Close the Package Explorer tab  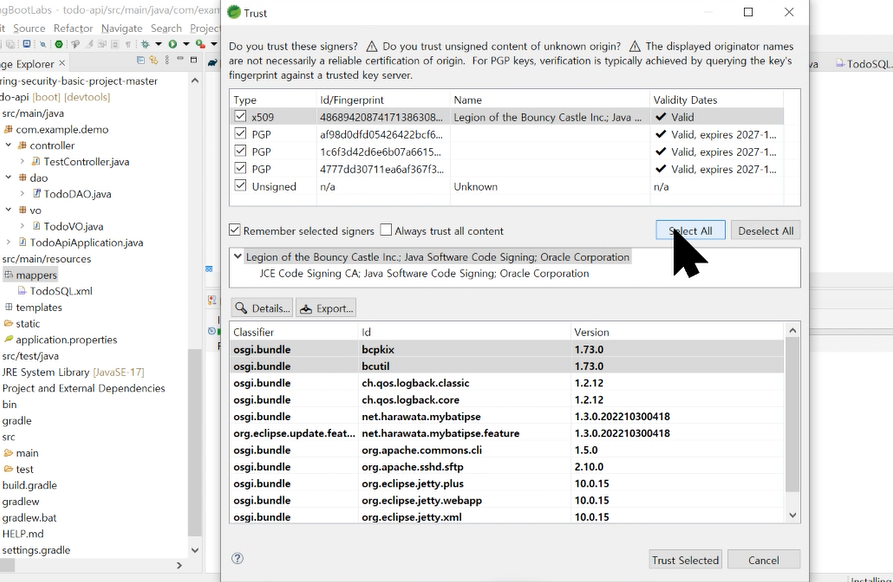pyautogui.click(x=62, y=63)
